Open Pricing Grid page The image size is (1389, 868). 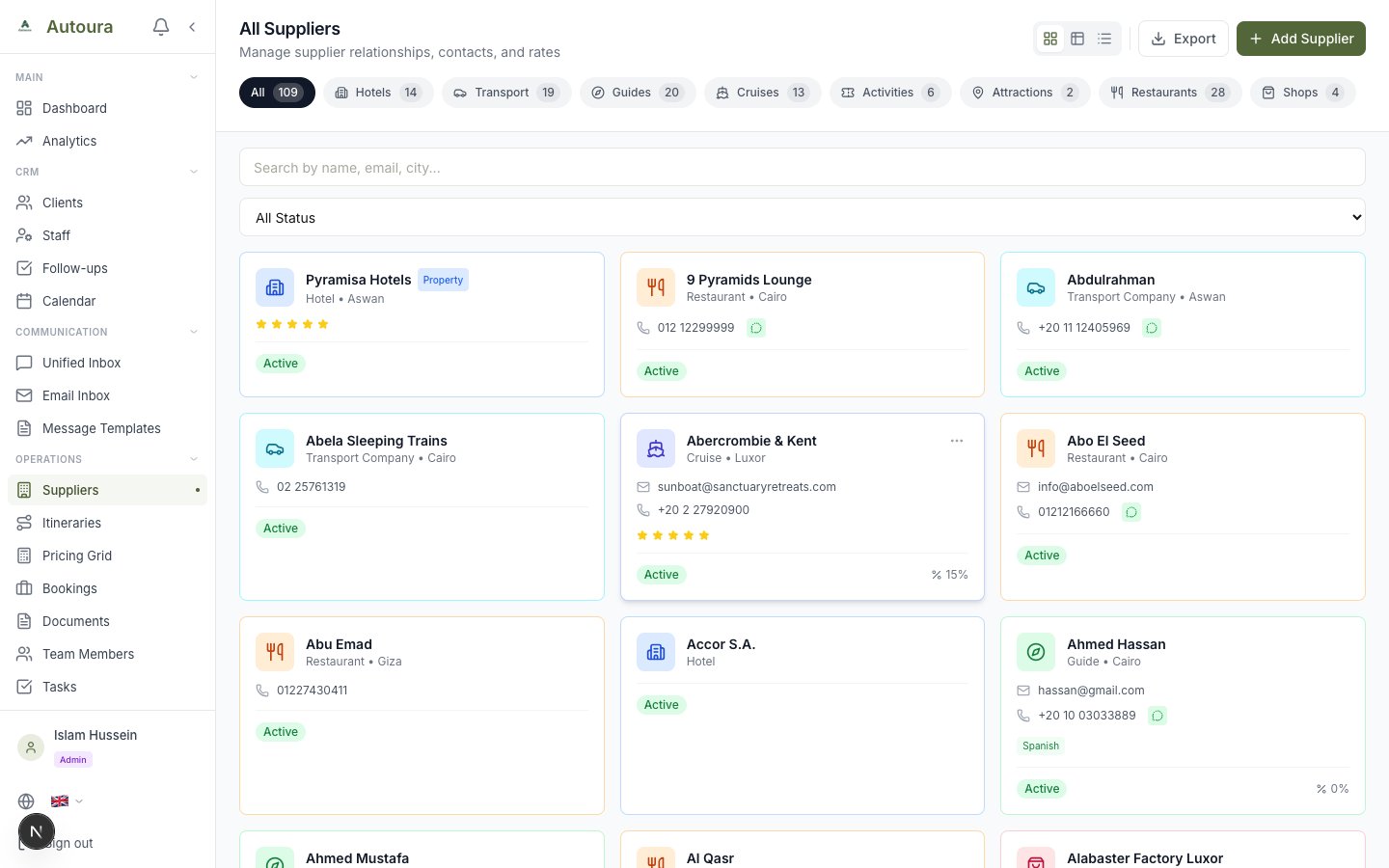tap(107, 556)
